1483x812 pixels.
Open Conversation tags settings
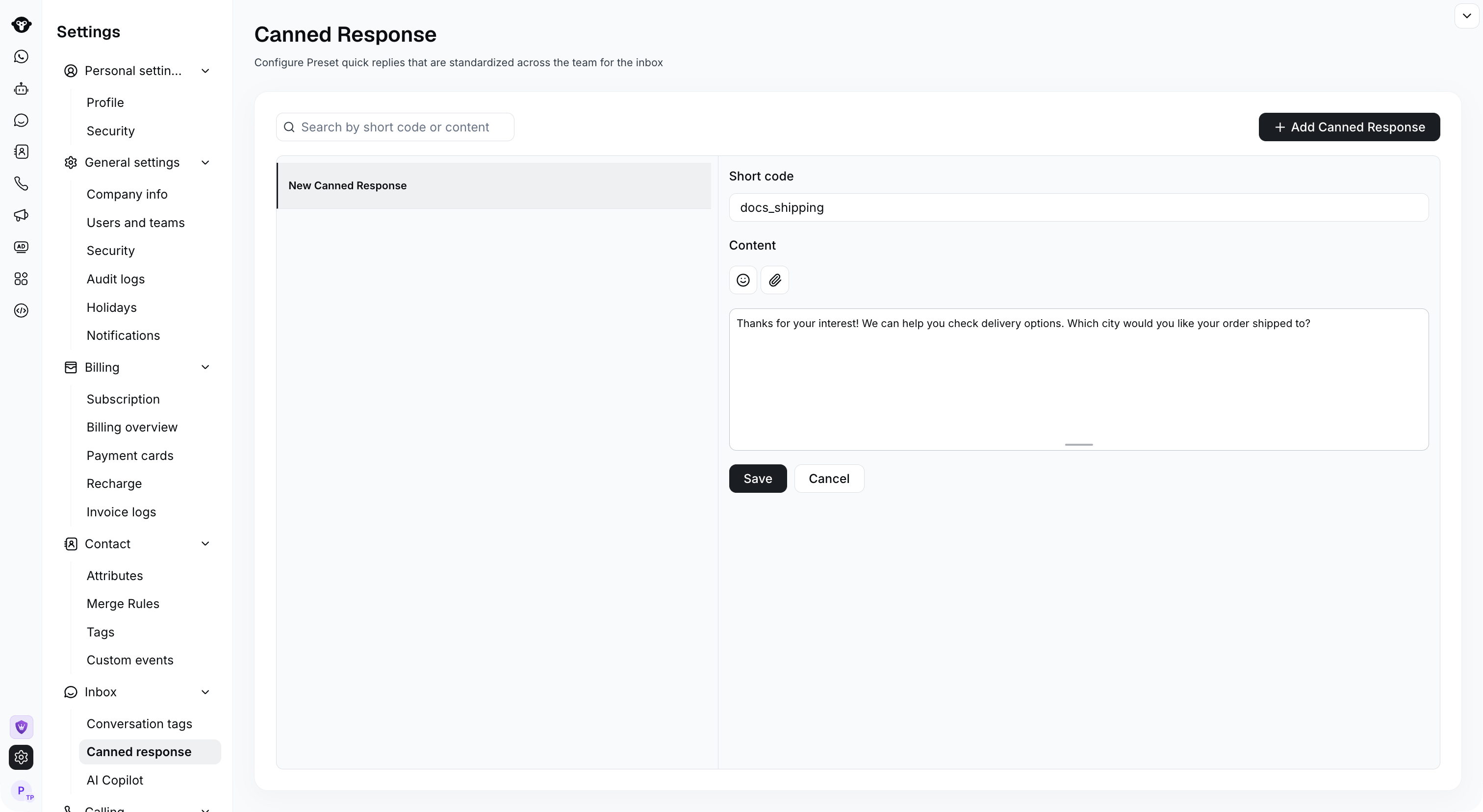point(139,724)
